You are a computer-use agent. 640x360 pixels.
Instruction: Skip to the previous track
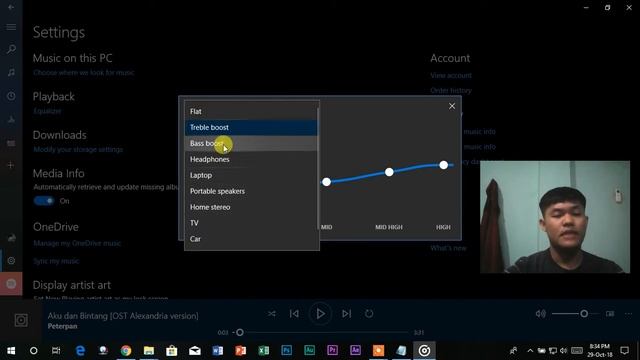click(294, 313)
